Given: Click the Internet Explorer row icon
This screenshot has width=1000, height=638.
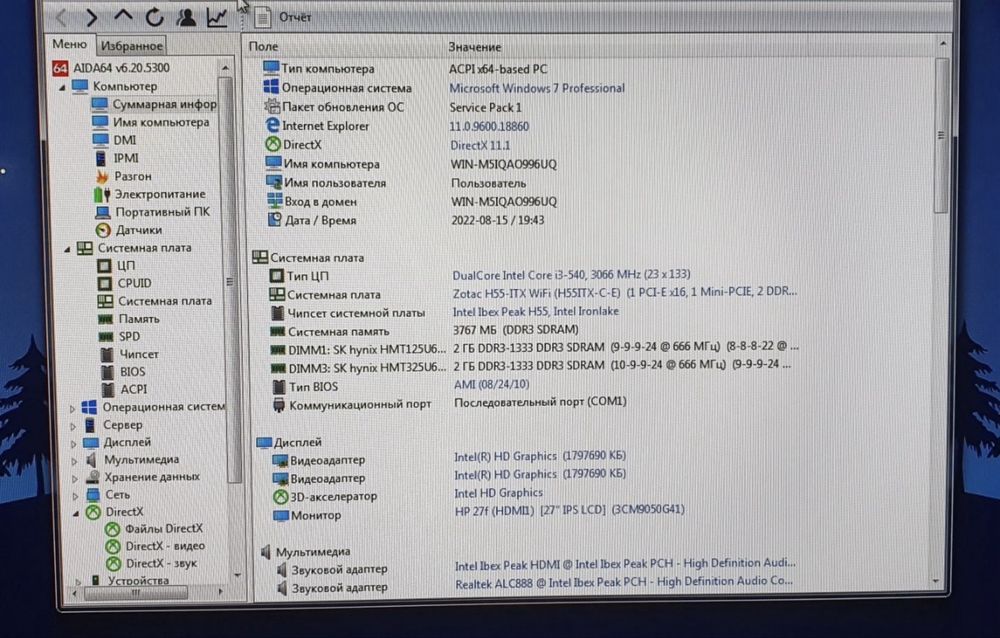Looking at the screenshot, I should click(x=272, y=126).
